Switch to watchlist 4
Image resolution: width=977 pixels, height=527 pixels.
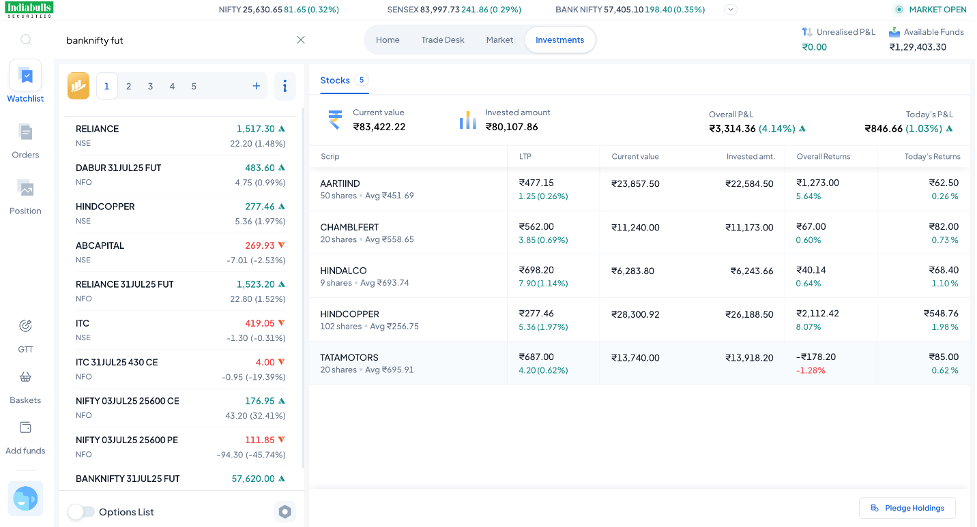pyautogui.click(x=172, y=87)
